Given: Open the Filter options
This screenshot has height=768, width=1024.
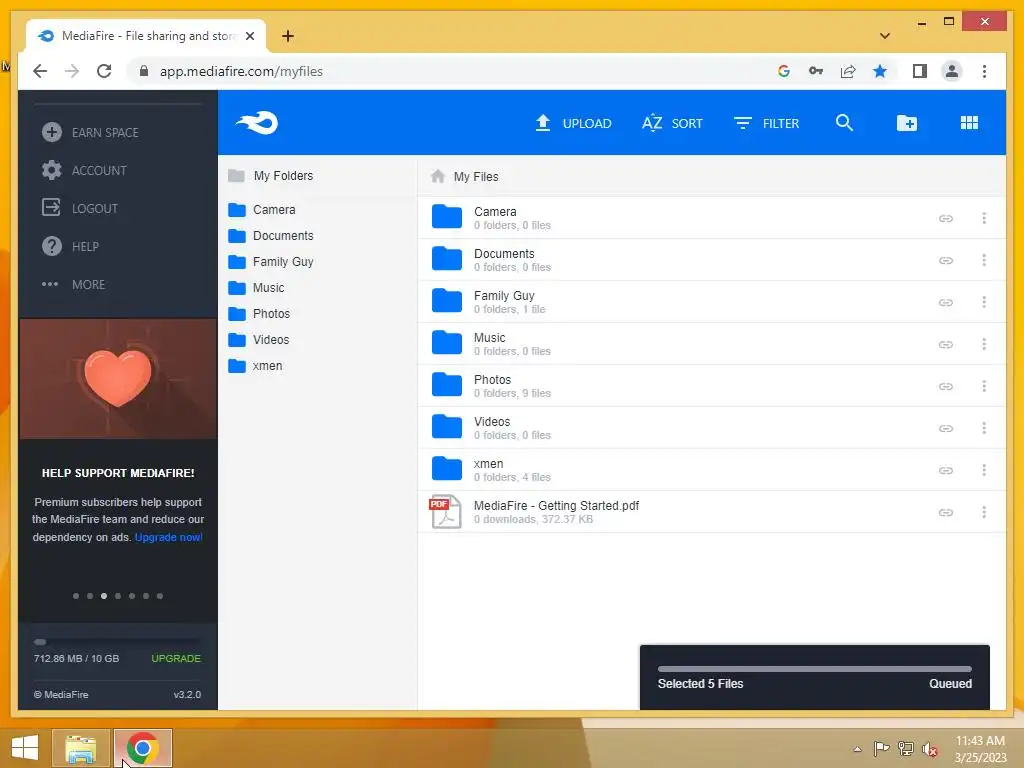Looking at the screenshot, I should click(x=766, y=123).
